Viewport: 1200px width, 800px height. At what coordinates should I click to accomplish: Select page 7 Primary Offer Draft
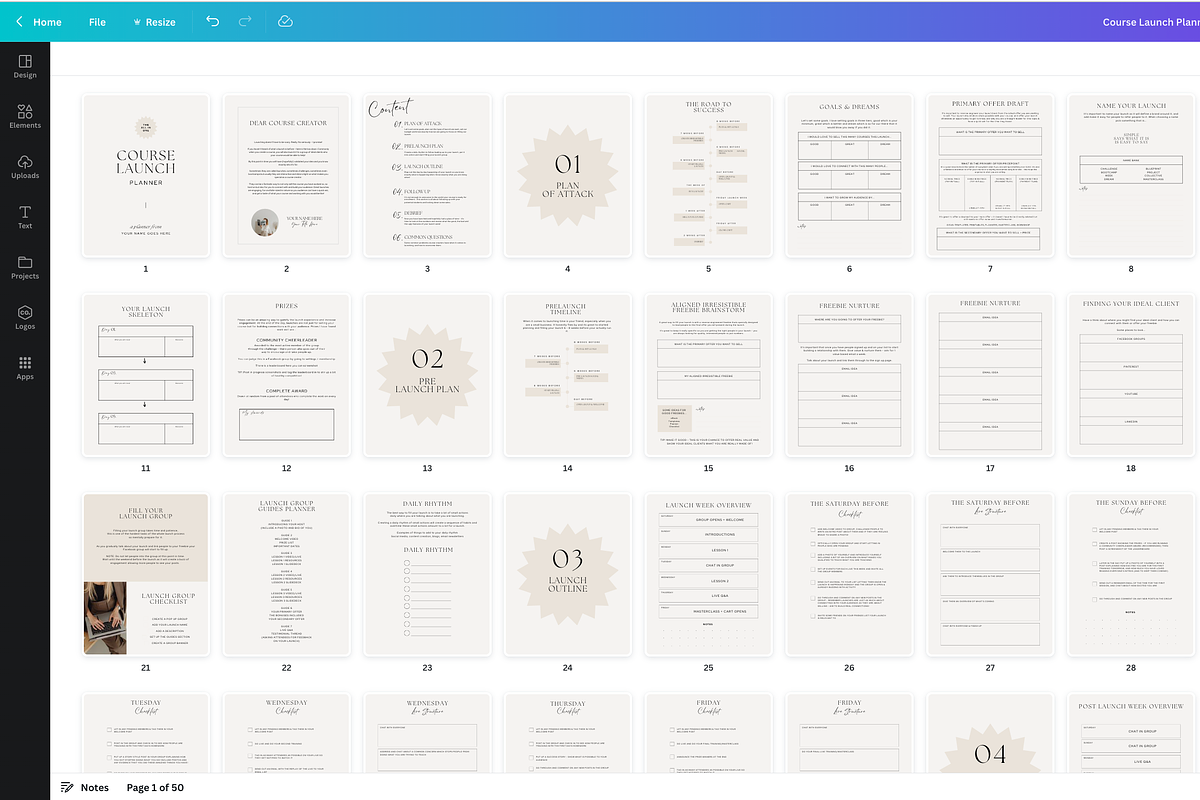click(990, 175)
